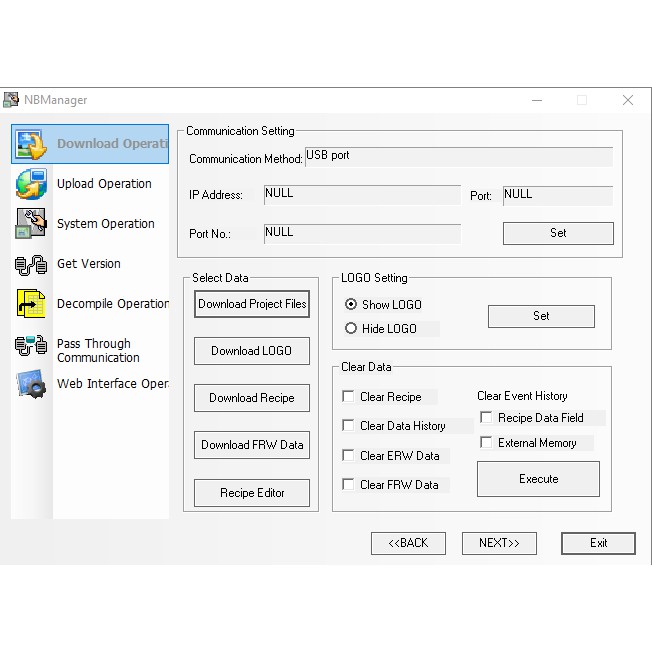This screenshot has width=652, height=652.
Task: Toggle the Recipe Data Field checkbox
Action: click(x=486, y=417)
